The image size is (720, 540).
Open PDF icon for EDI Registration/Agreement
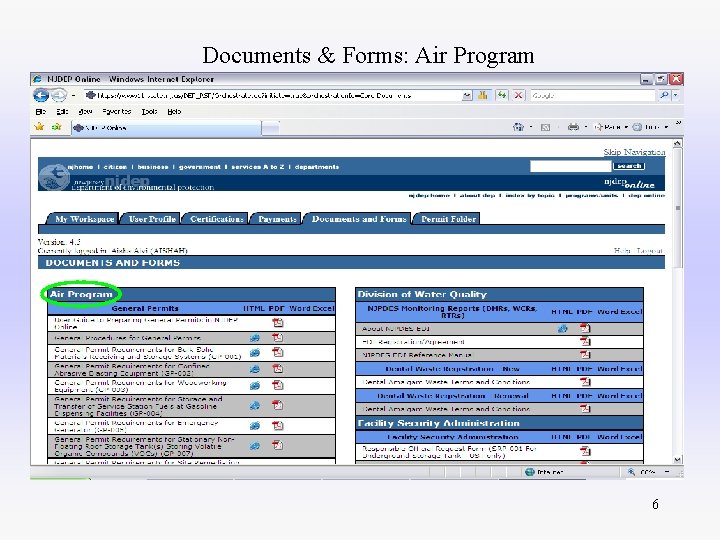585,342
